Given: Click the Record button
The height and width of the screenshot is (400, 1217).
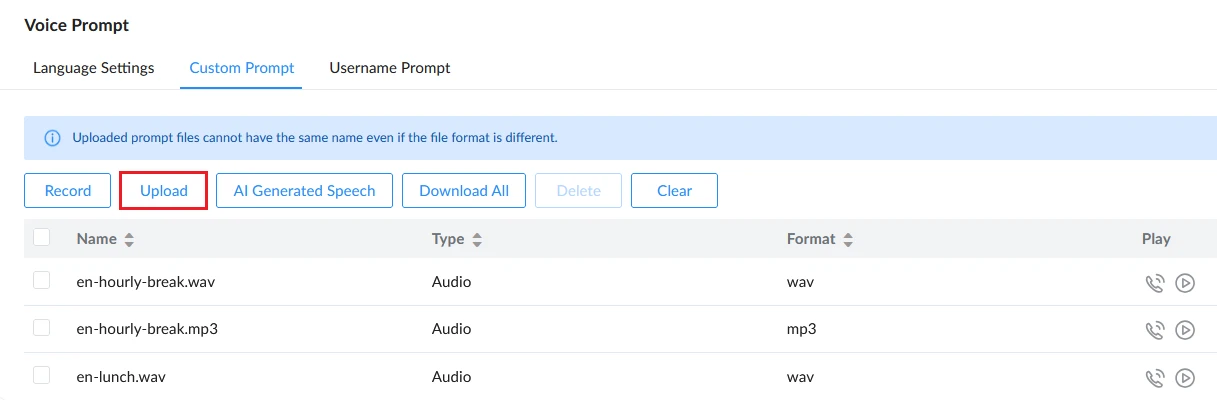Looking at the screenshot, I should pyautogui.click(x=68, y=190).
